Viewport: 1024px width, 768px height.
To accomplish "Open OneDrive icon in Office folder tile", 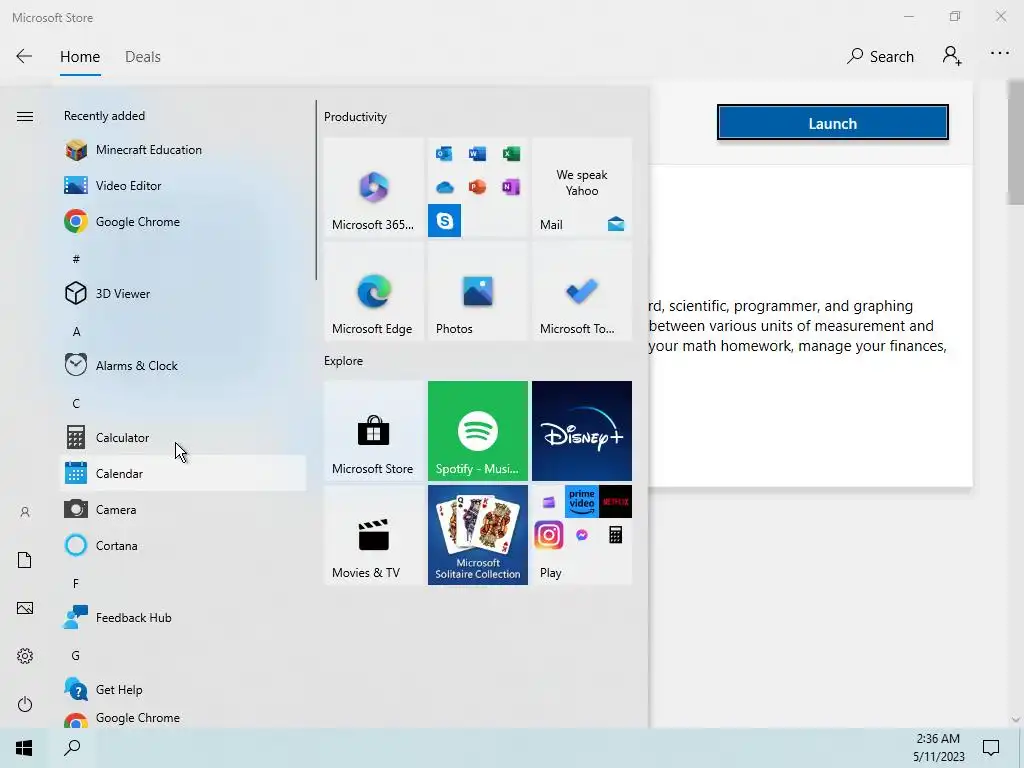I will tap(445, 187).
